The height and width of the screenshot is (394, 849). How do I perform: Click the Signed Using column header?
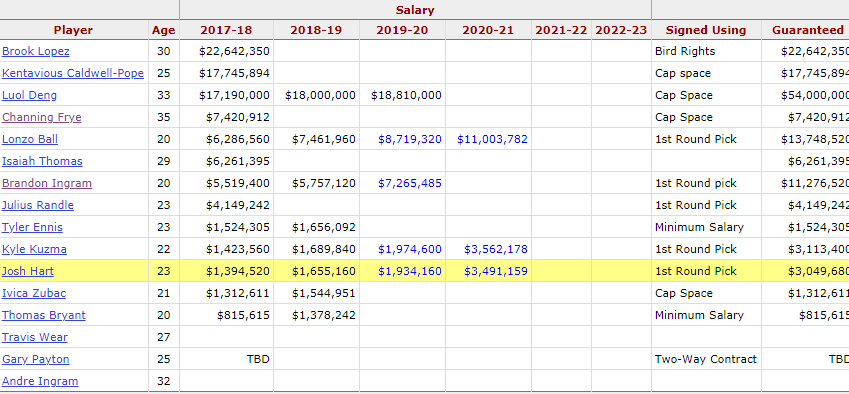(x=706, y=30)
